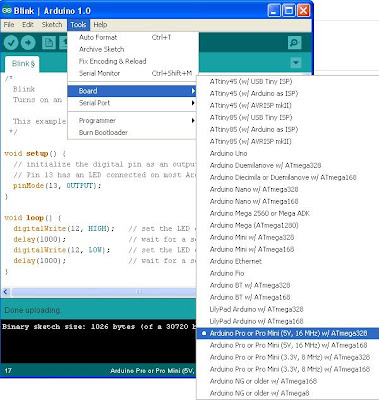Select Arduino Mega 2560 or Mega ADK

click(288, 214)
